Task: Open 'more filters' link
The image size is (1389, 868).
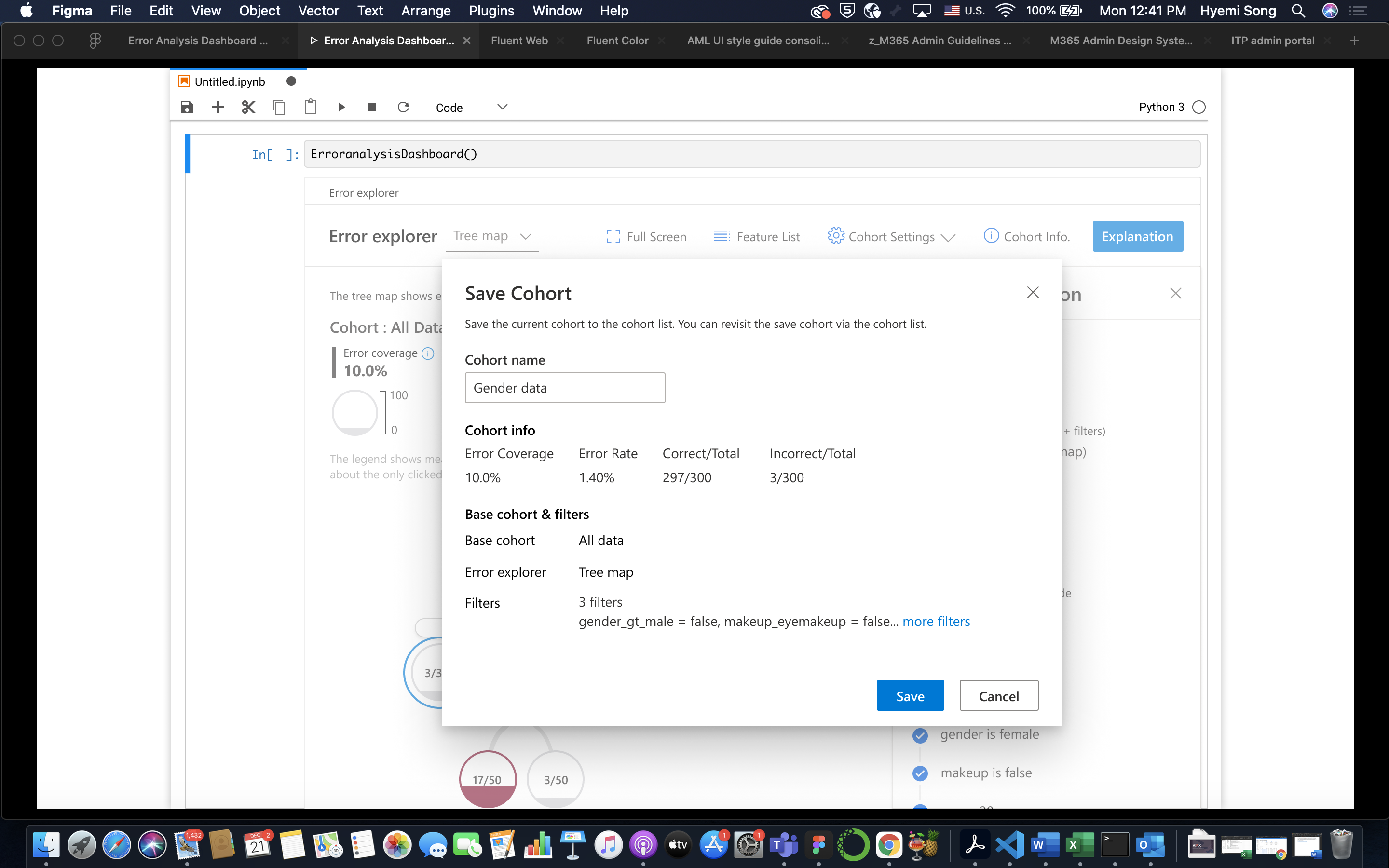Action: (936, 621)
